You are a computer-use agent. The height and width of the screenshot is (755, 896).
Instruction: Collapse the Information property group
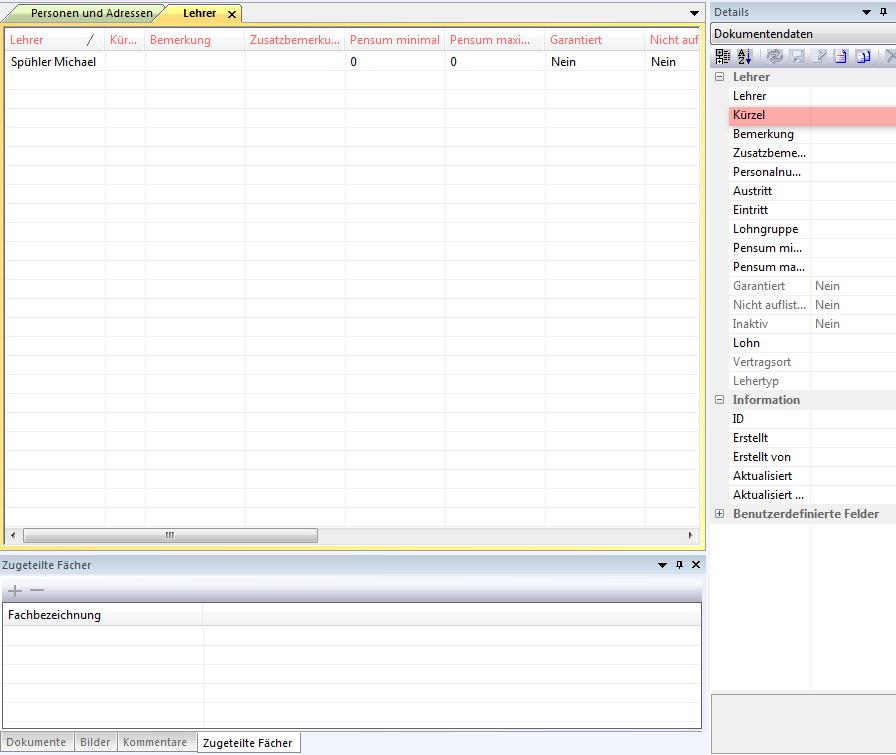[719, 400]
